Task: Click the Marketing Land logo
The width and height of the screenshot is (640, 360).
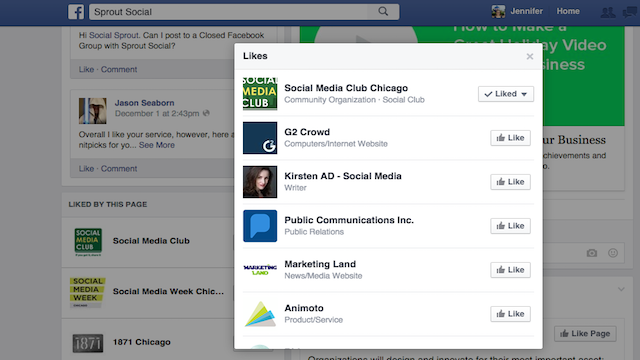Action: [260, 270]
